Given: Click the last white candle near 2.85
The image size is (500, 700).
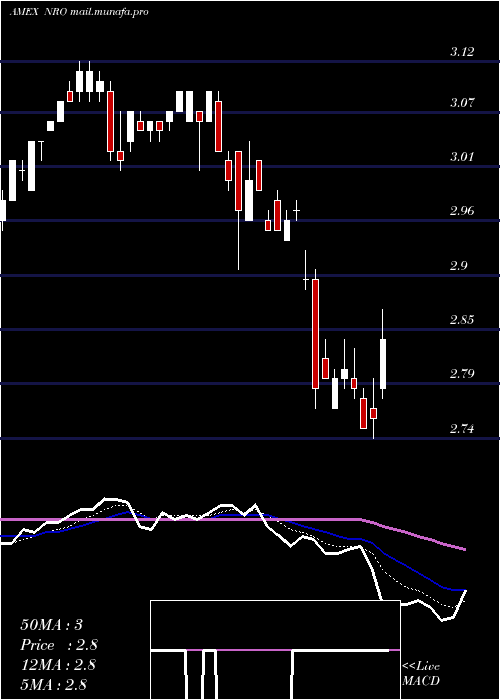Looking at the screenshot, I should tap(383, 363).
